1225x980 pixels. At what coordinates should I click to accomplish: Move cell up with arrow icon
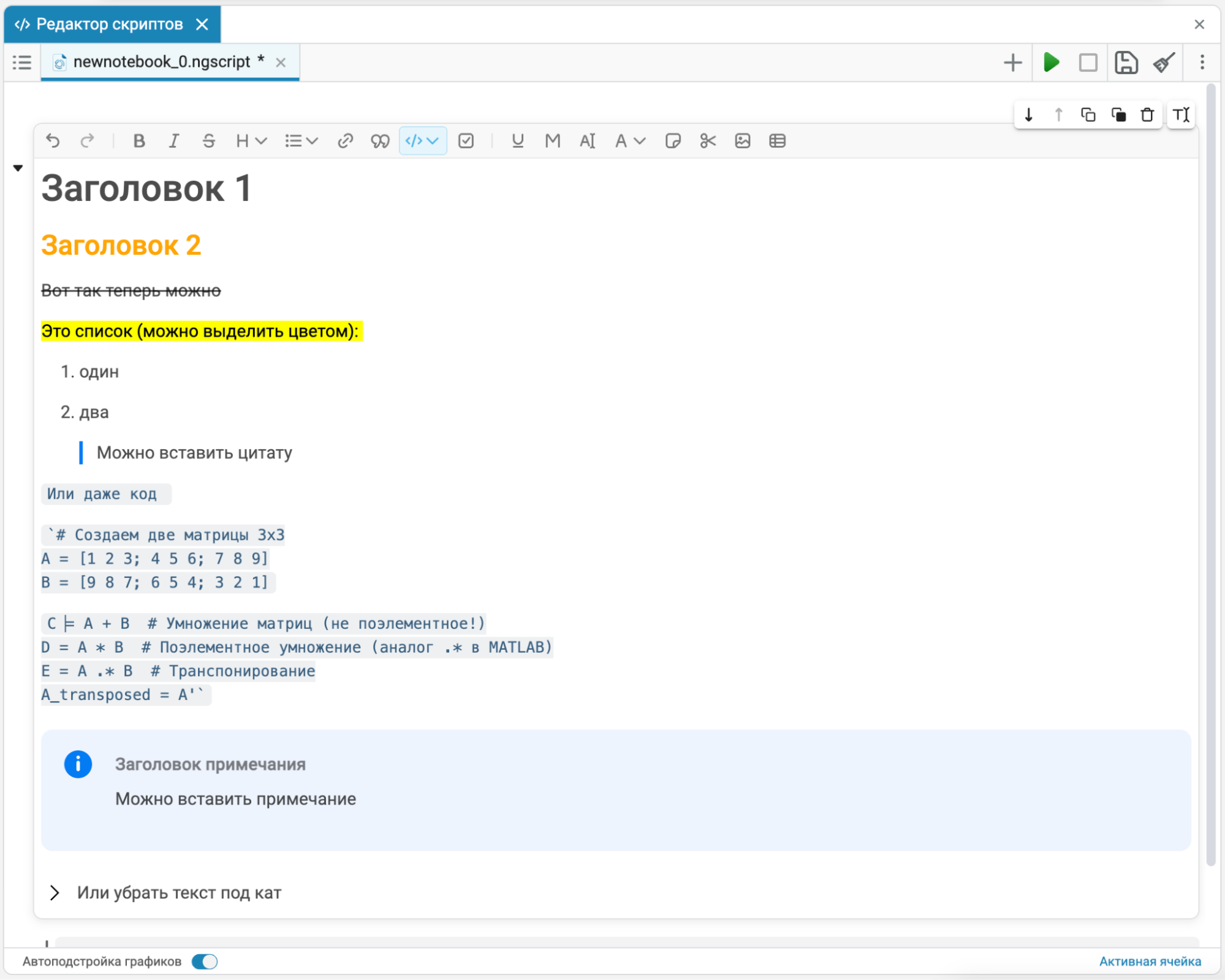(1058, 115)
